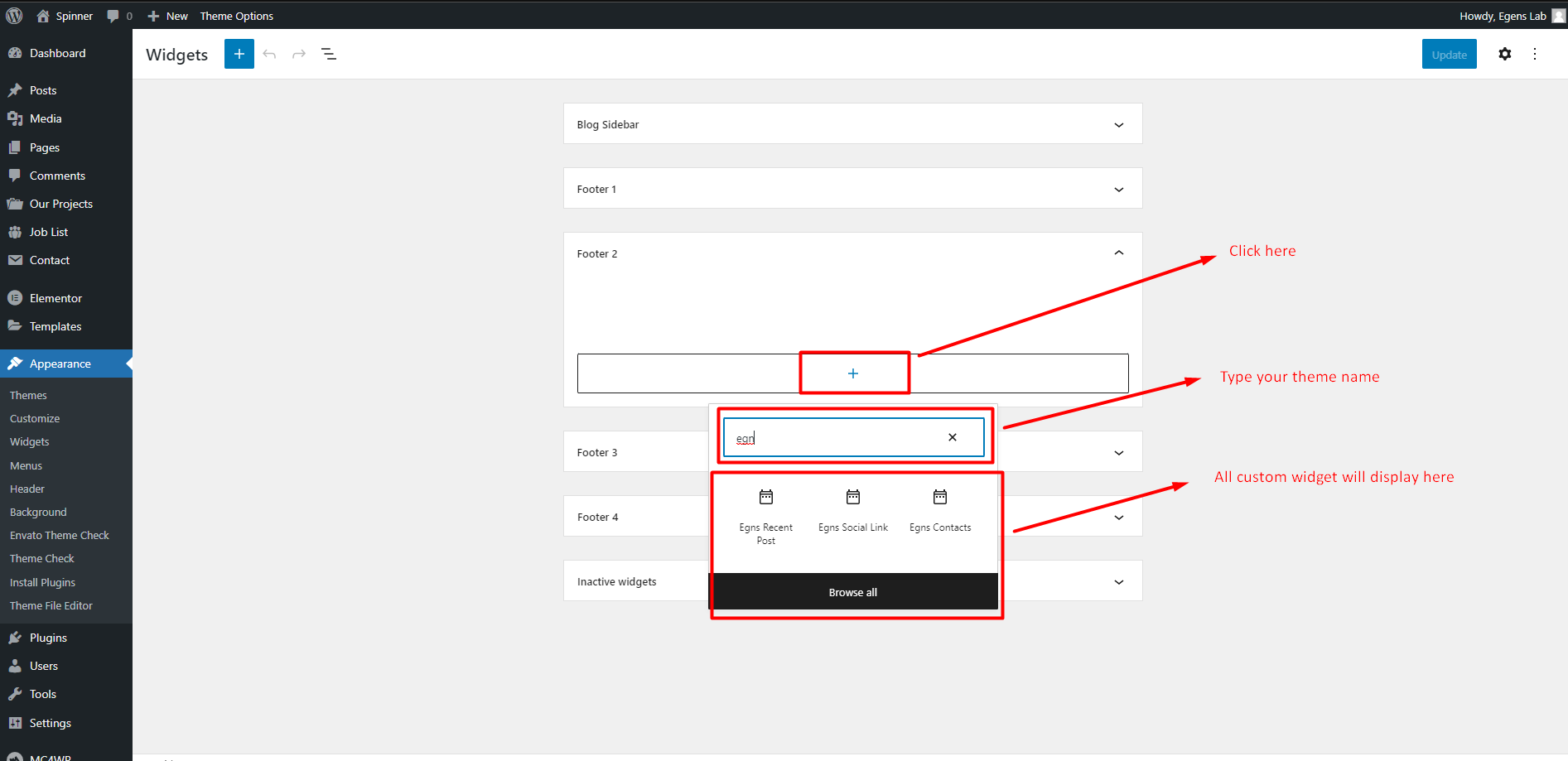Click the Update button
This screenshot has height=761, width=1568.
point(1450,54)
